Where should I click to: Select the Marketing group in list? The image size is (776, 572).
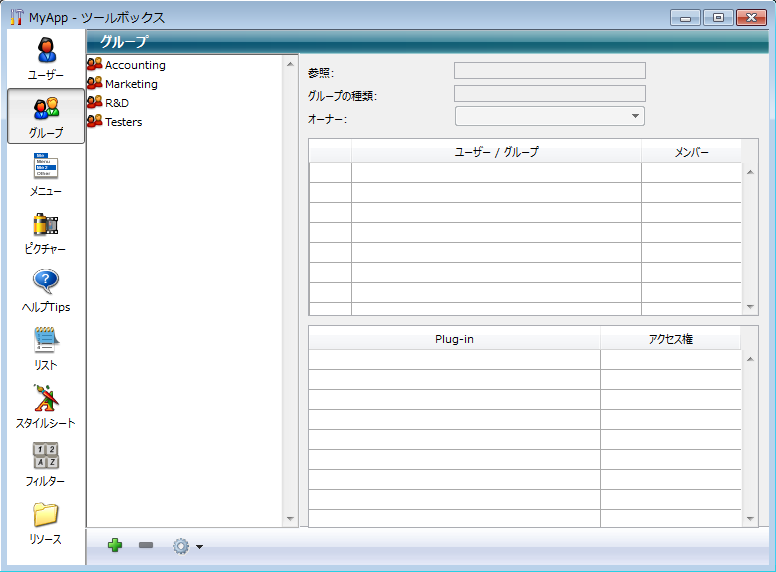tap(130, 84)
